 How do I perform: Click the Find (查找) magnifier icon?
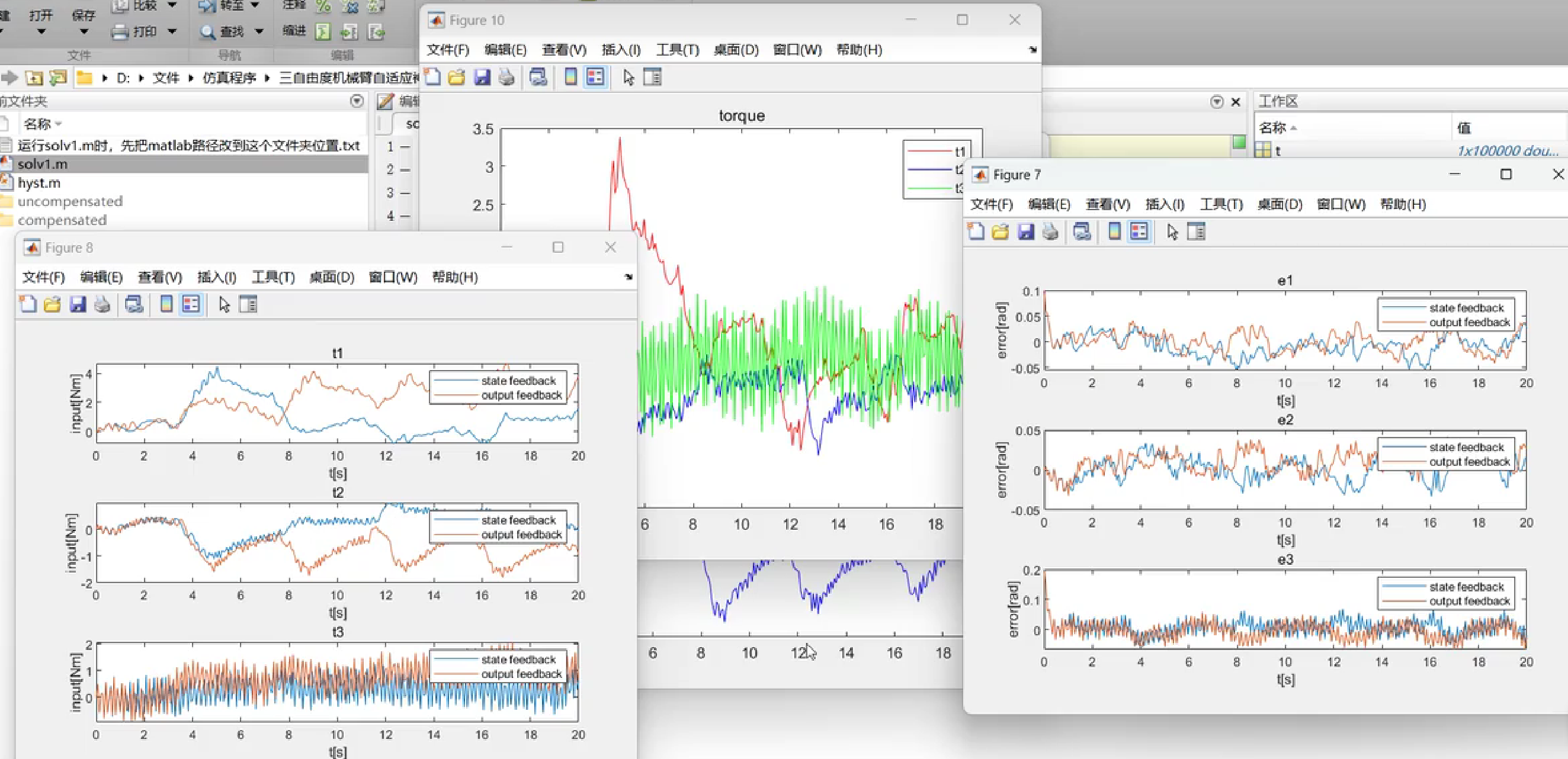pyautogui.click(x=207, y=31)
